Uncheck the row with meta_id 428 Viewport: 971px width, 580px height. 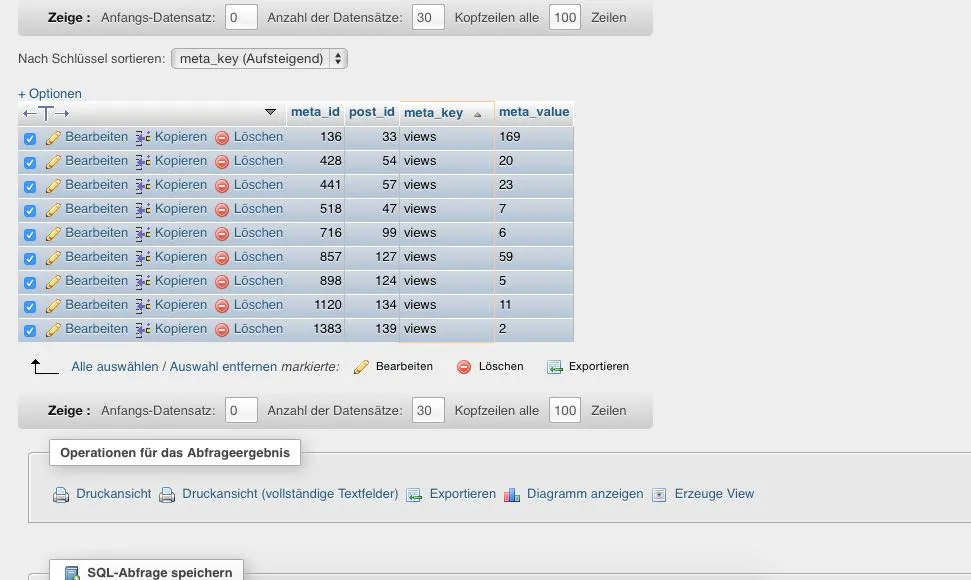point(30,163)
